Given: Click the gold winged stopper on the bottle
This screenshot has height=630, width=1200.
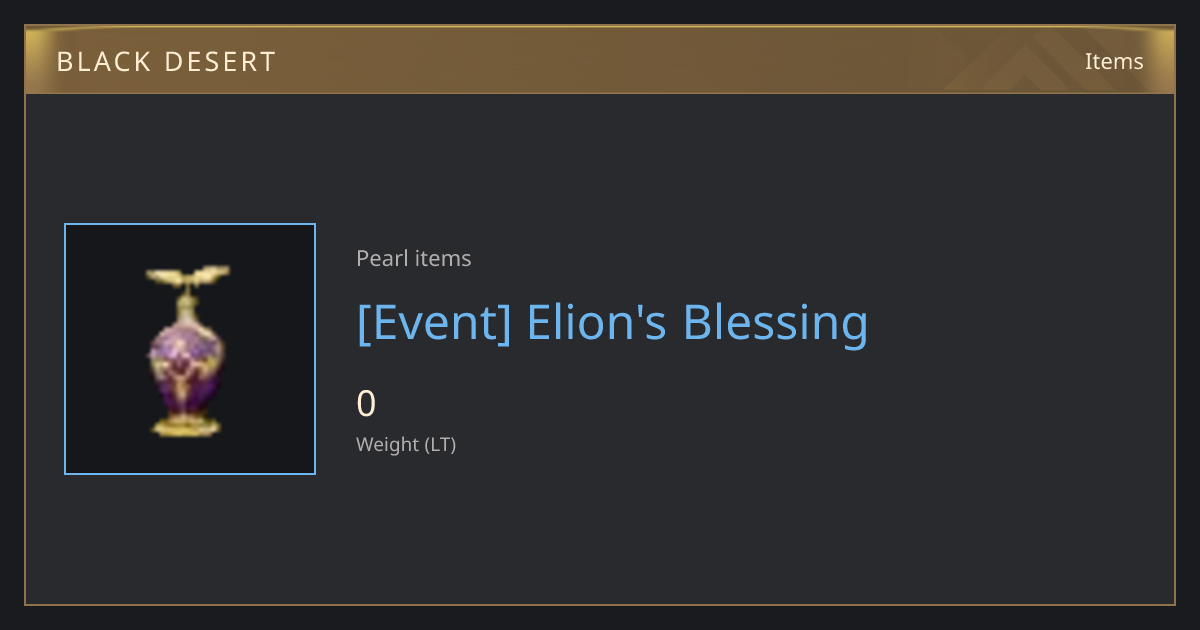Looking at the screenshot, I should click(188, 274).
